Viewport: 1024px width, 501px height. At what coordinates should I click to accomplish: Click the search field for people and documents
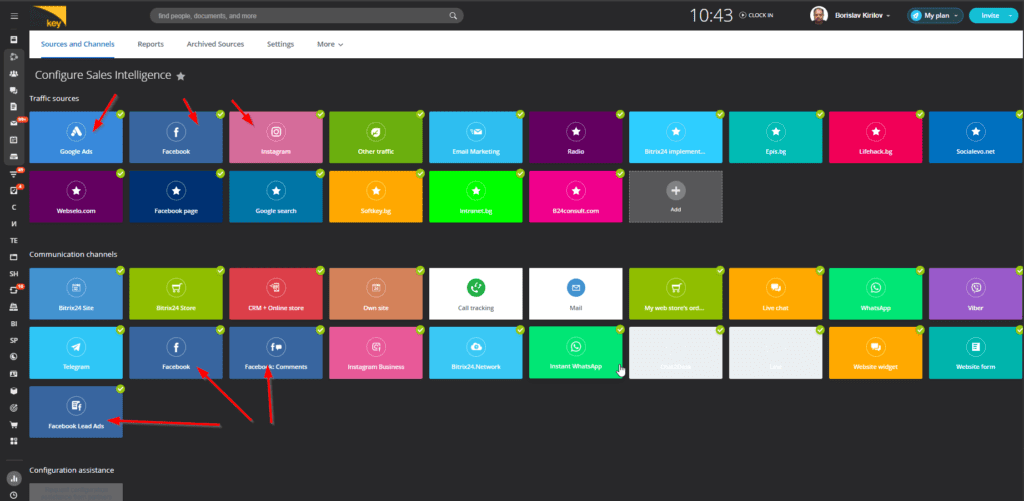(x=300, y=16)
